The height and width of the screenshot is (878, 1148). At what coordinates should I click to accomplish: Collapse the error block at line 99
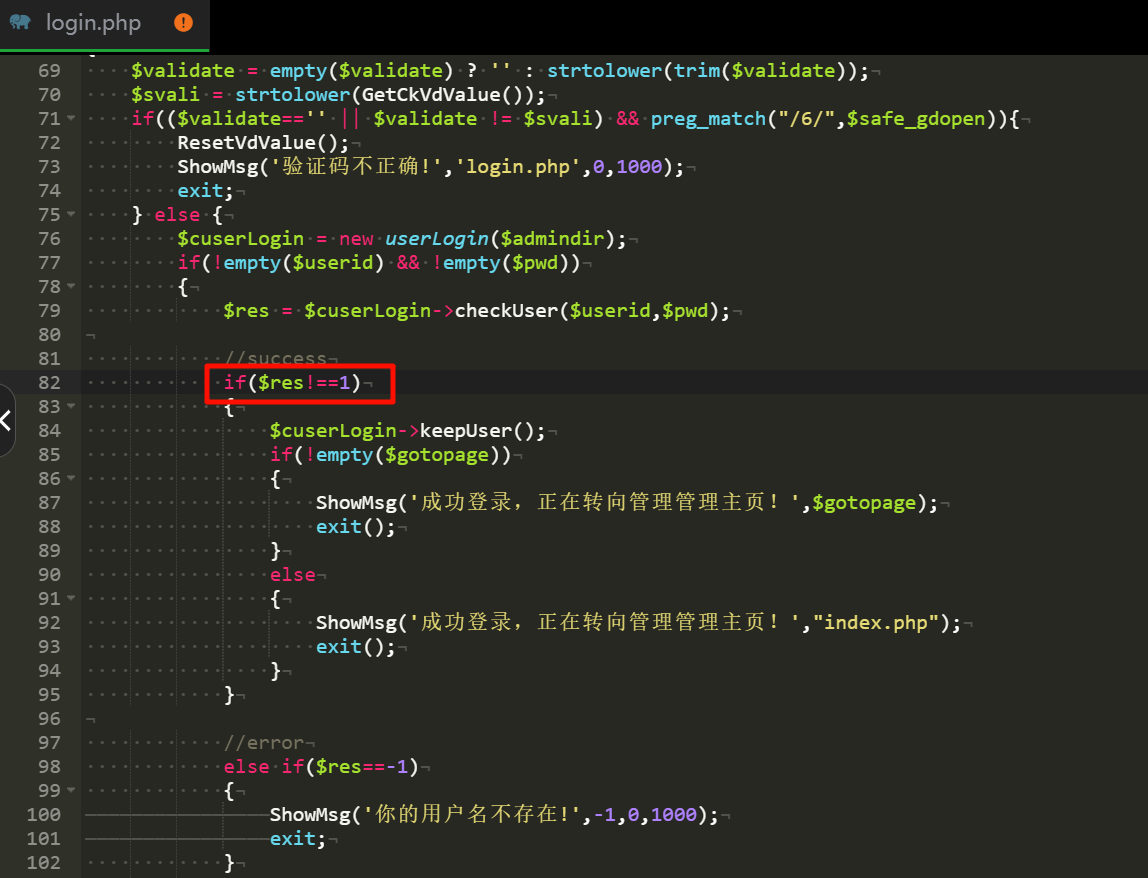click(71, 791)
